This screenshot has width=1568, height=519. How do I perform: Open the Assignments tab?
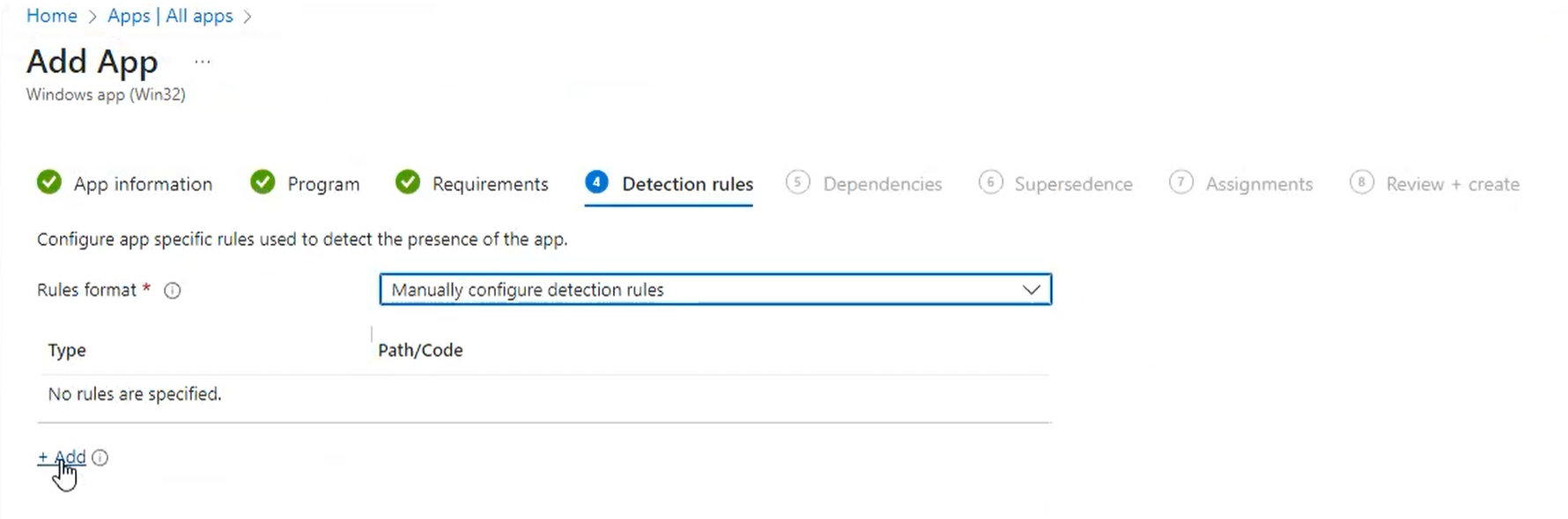(1259, 184)
